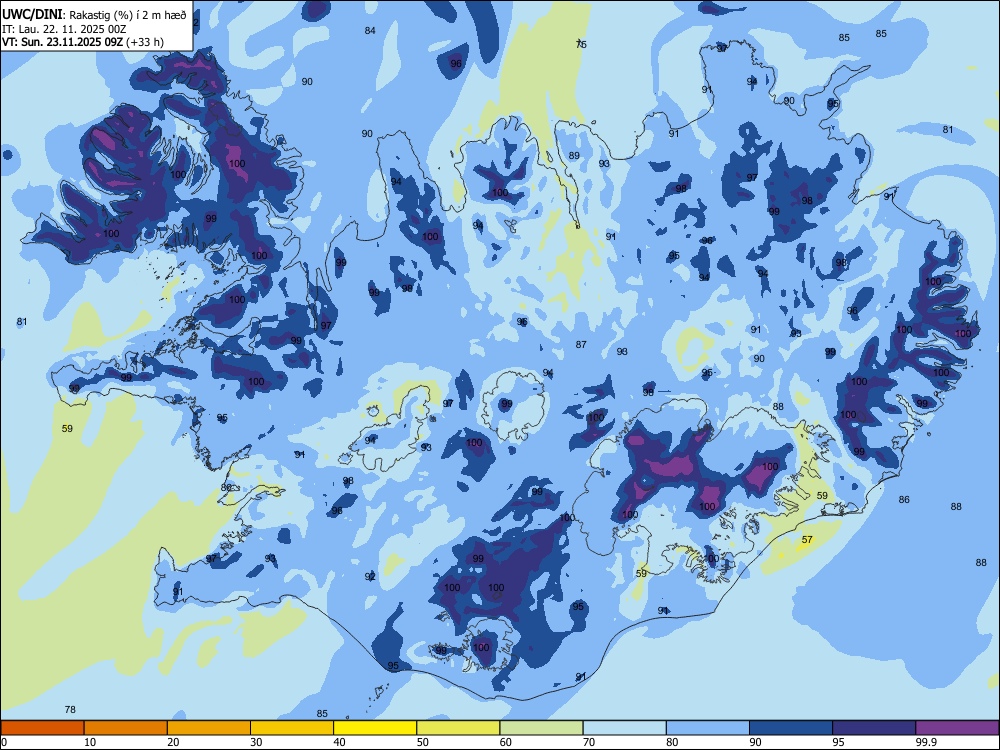Pick the bright yellow 40–50 legend swatch
The height and width of the screenshot is (750, 1000).
point(375,728)
